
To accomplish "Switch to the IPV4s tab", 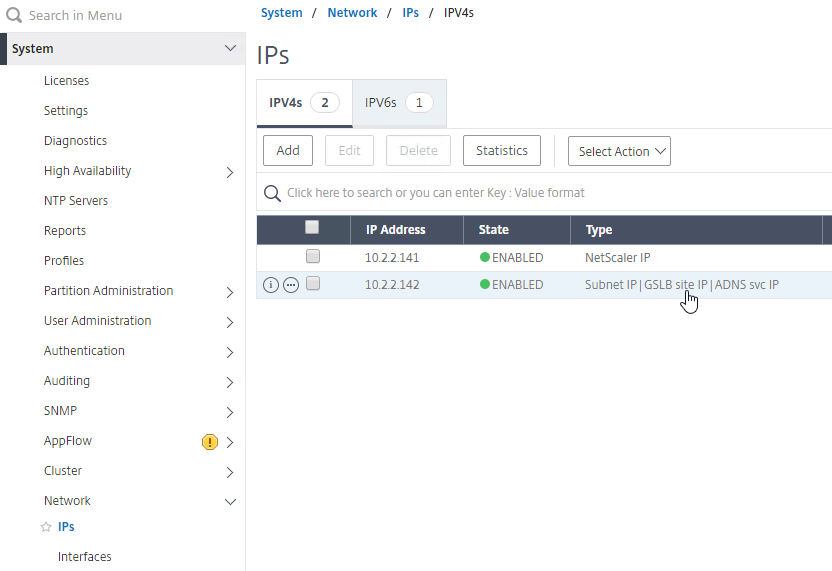I will [305, 103].
